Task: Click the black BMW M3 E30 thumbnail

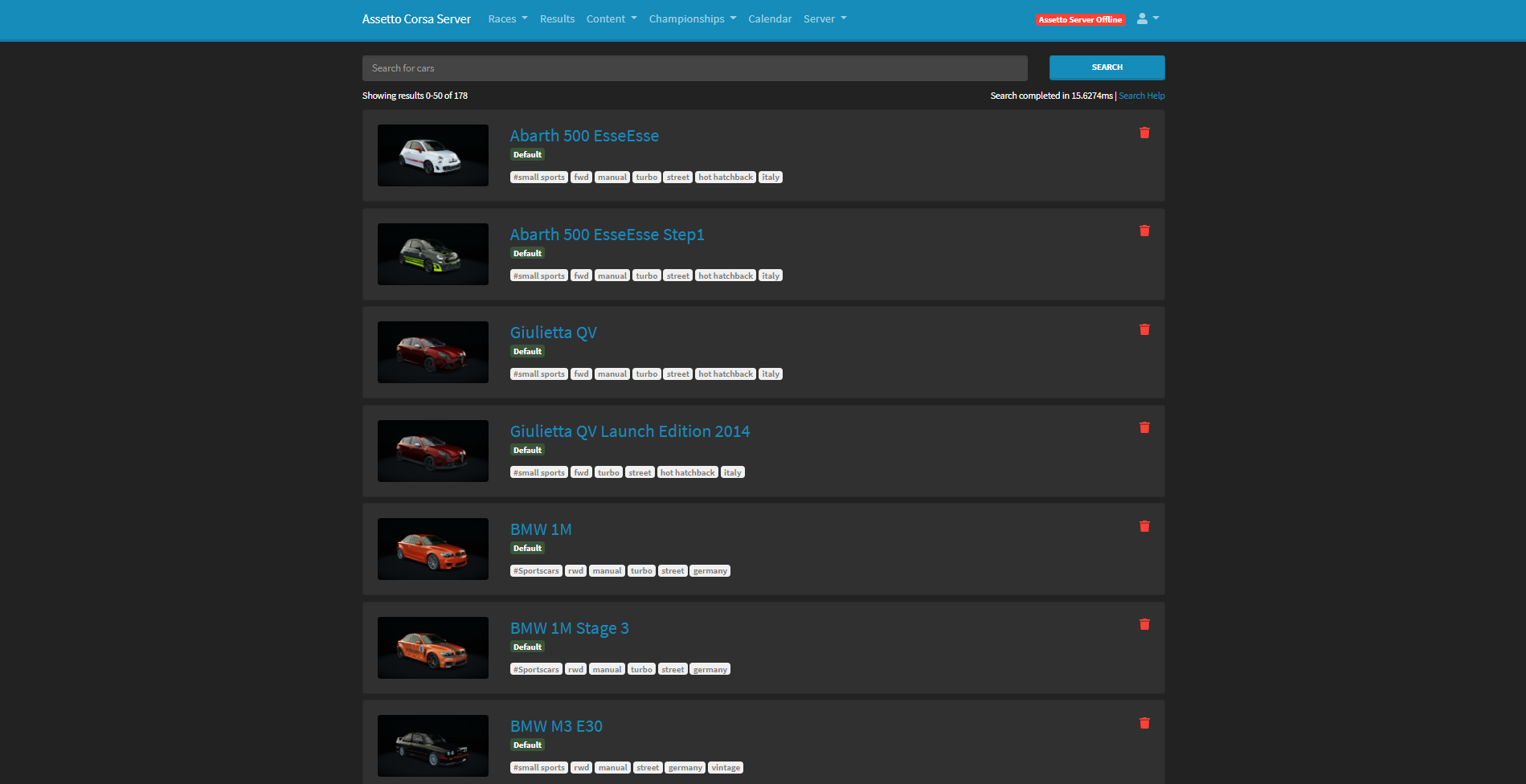Action: click(x=433, y=745)
